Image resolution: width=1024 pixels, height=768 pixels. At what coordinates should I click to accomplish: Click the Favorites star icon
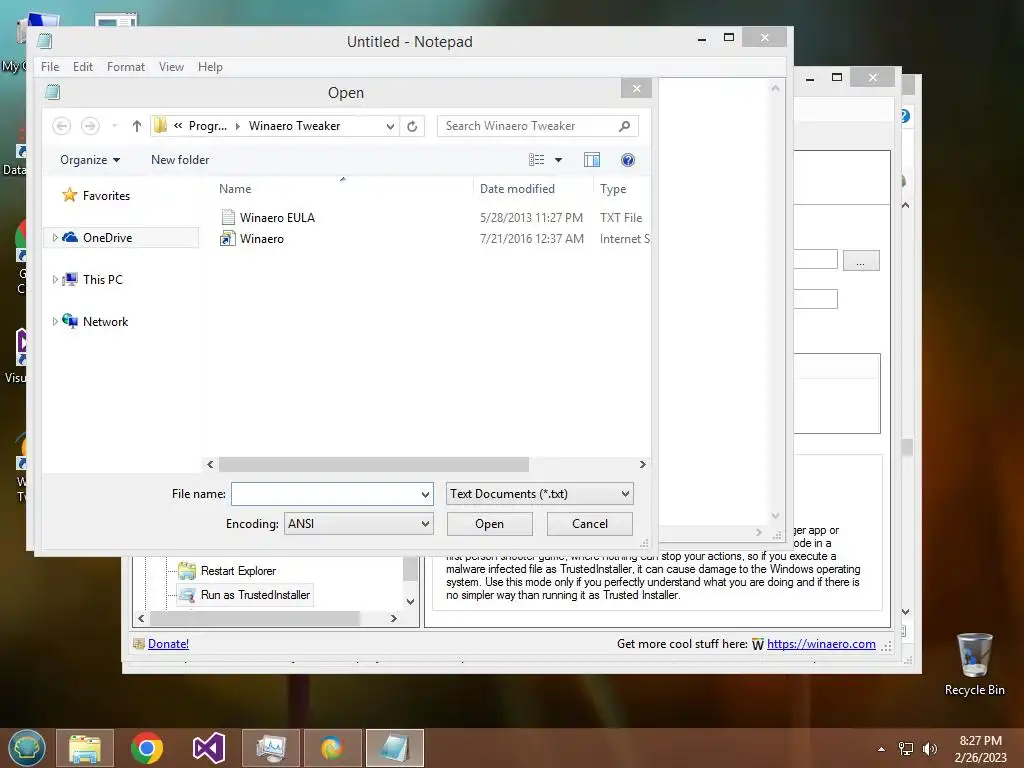69,195
